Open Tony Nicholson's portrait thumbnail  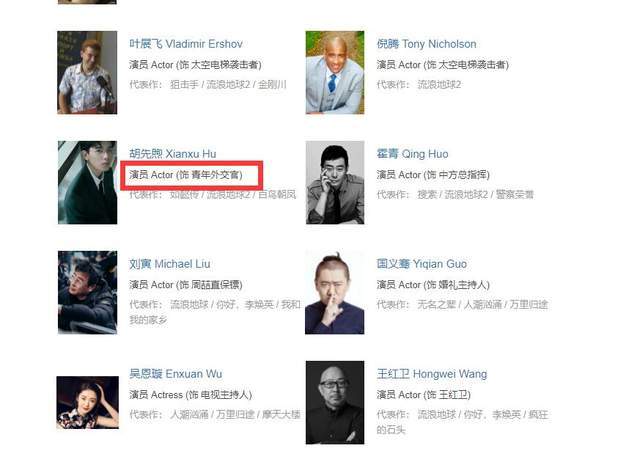pyautogui.click(x=335, y=72)
